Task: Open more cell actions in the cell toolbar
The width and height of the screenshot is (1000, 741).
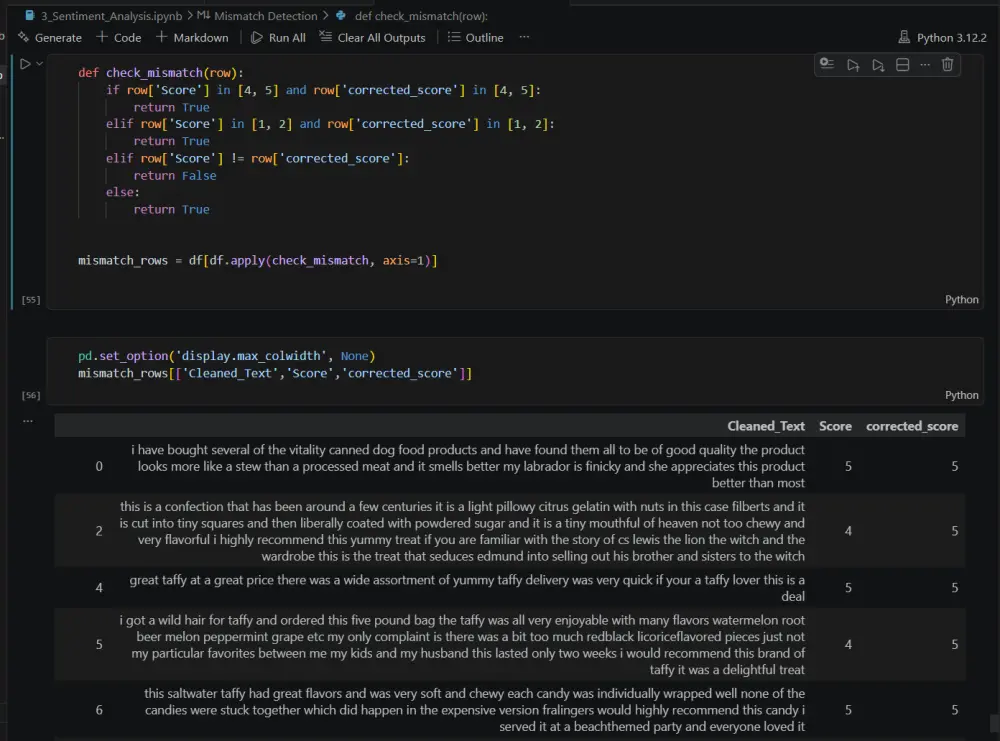Action: click(x=925, y=65)
